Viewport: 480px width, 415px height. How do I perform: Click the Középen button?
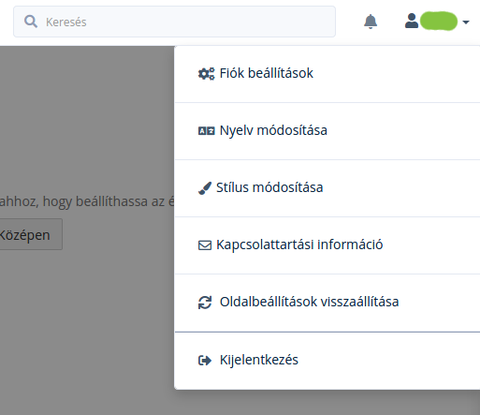[30, 234]
